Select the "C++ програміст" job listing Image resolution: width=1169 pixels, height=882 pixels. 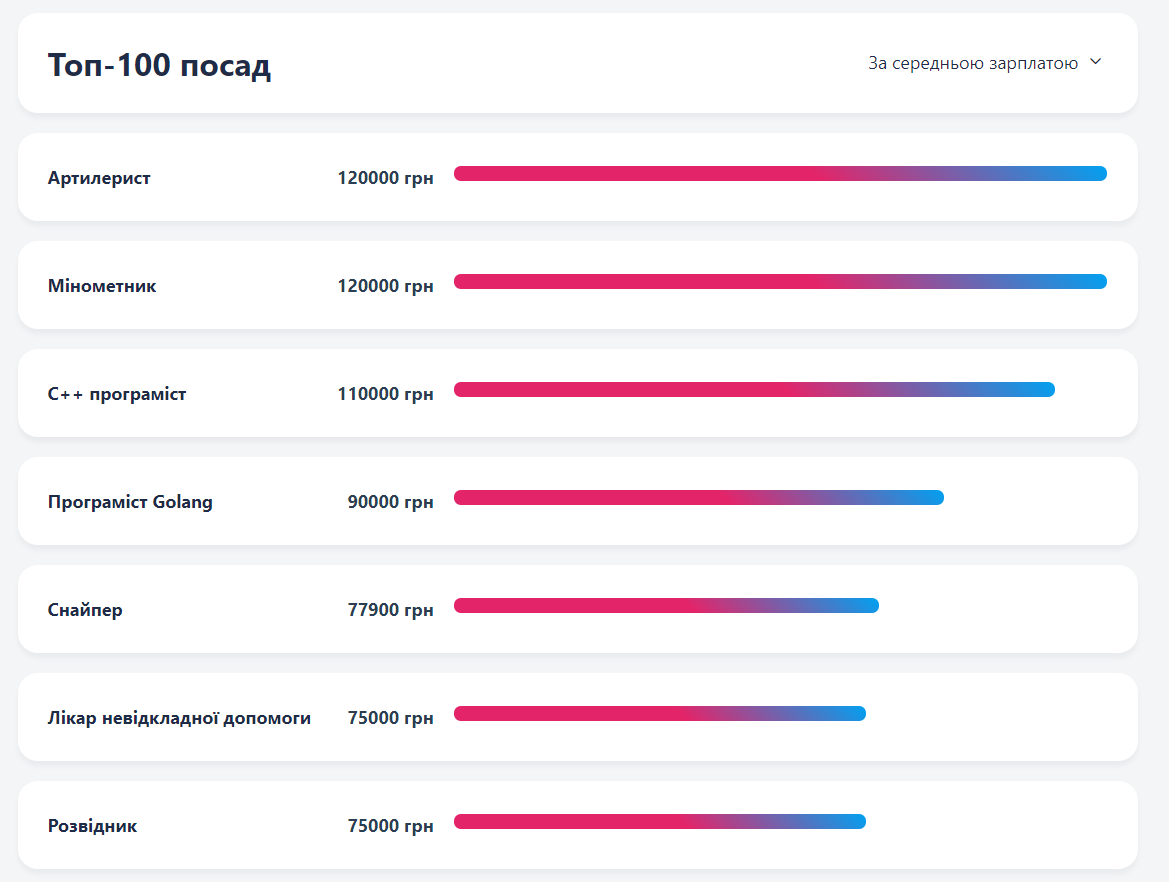click(116, 394)
